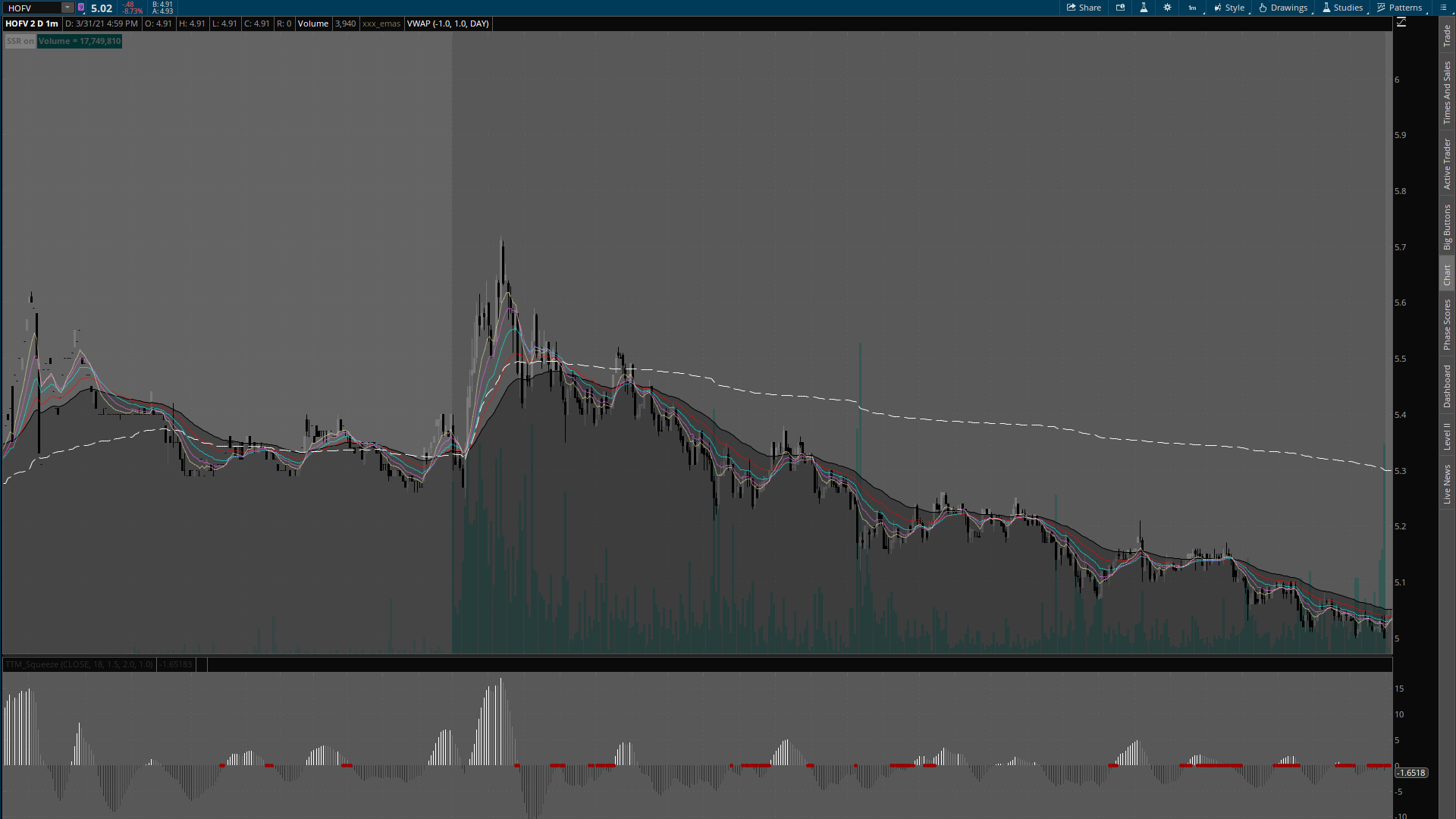Click the VWAP study label
The height and width of the screenshot is (819, 1456).
point(447,24)
